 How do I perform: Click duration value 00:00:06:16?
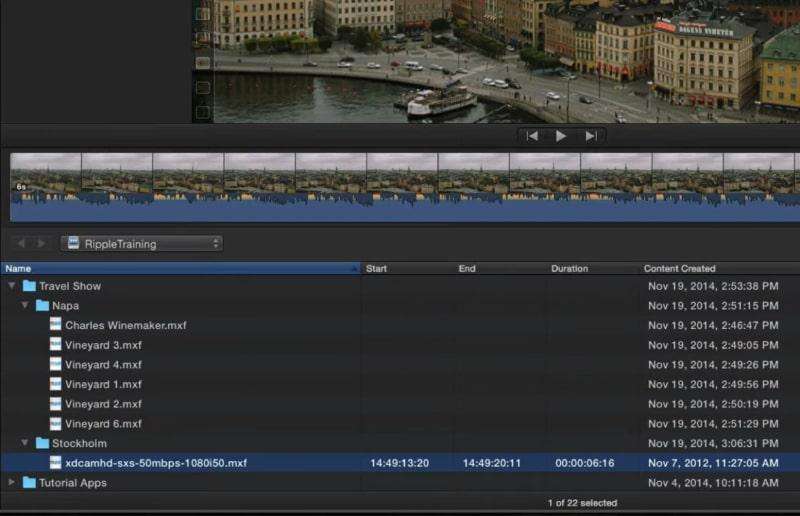click(x=585, y=463)
